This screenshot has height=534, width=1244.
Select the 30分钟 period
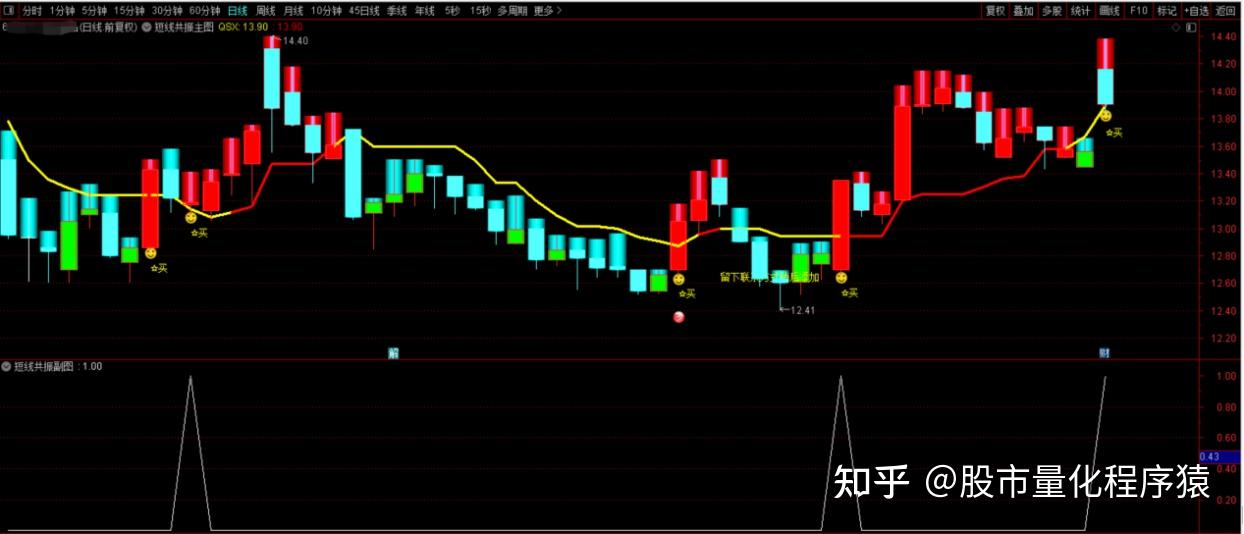tap(167, 11)
